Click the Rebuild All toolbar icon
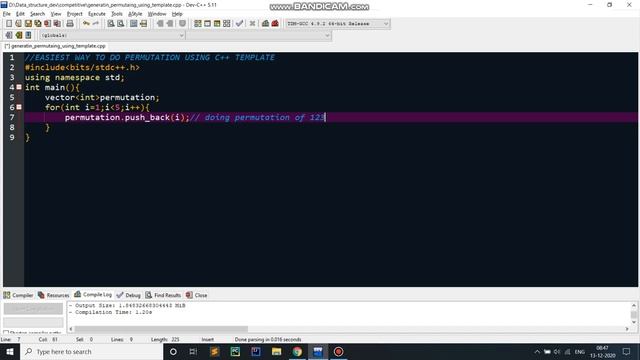640x360 pixels. tap(227, 24)
